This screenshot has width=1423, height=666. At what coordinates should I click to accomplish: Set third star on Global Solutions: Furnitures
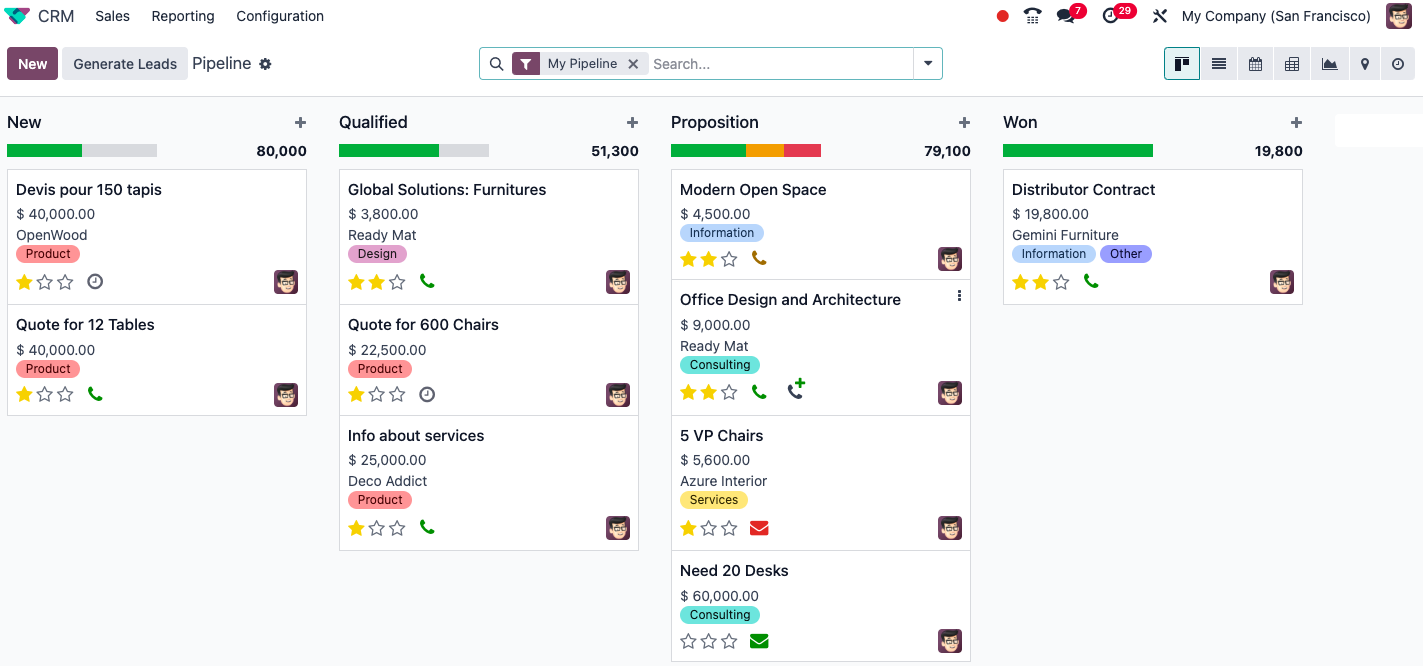[398, 282]
